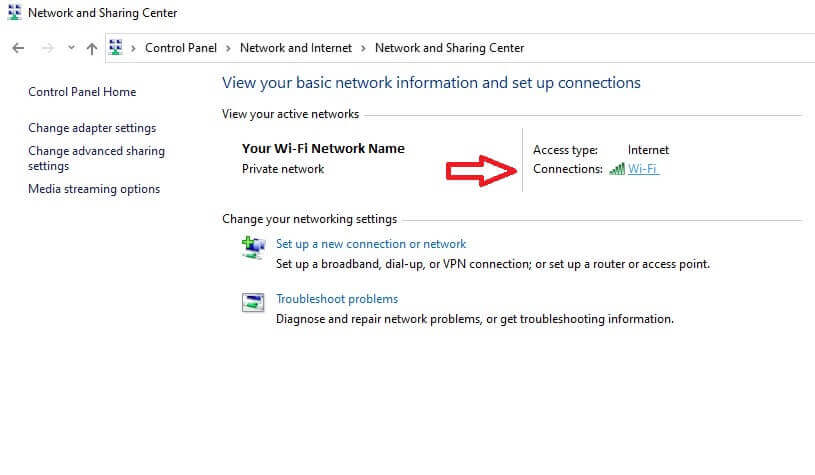Select Network and Sharing Center breadcrumb
815x475 pixels.
(450, 48)
